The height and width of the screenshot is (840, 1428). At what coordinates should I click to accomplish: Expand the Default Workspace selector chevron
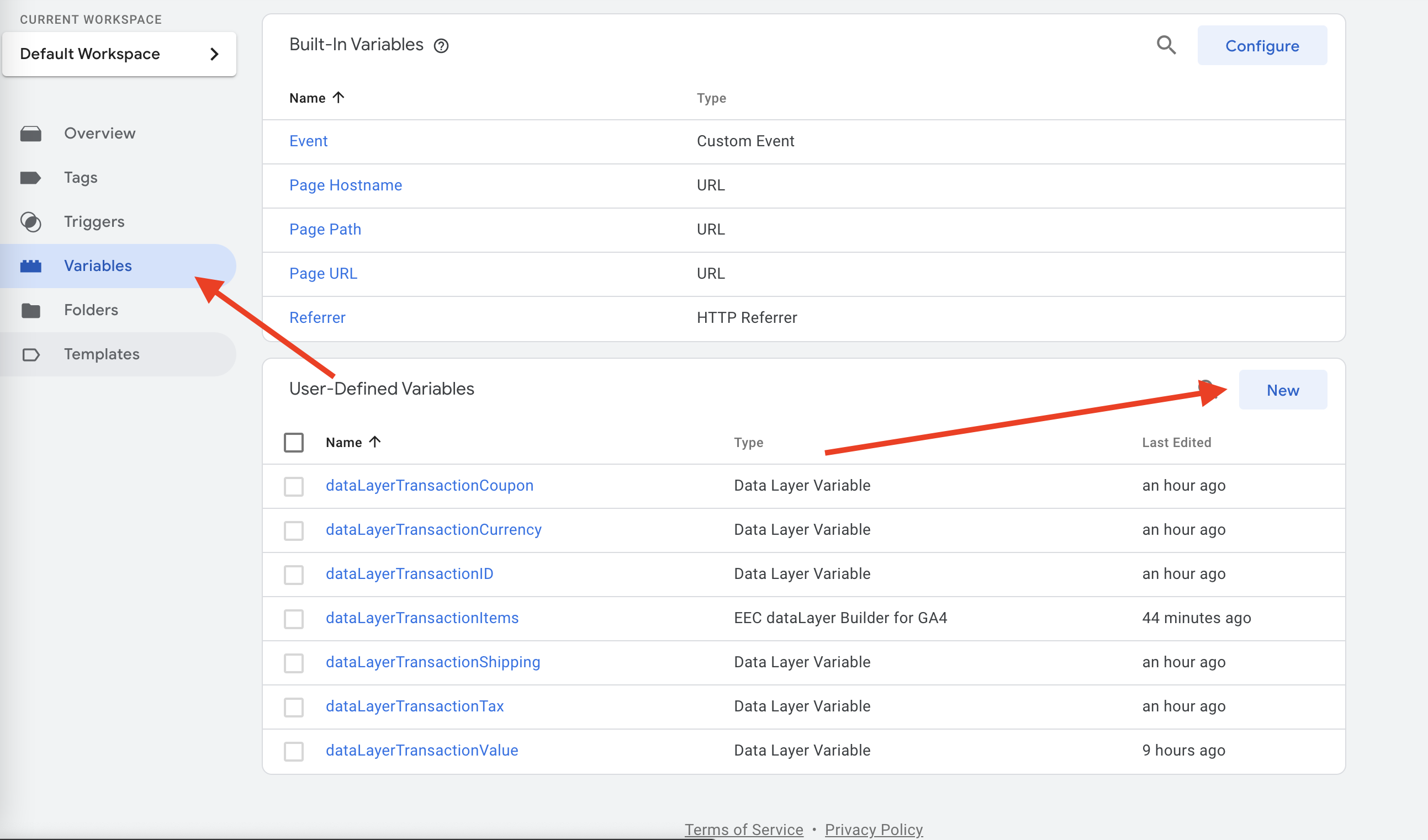[214, 55]
